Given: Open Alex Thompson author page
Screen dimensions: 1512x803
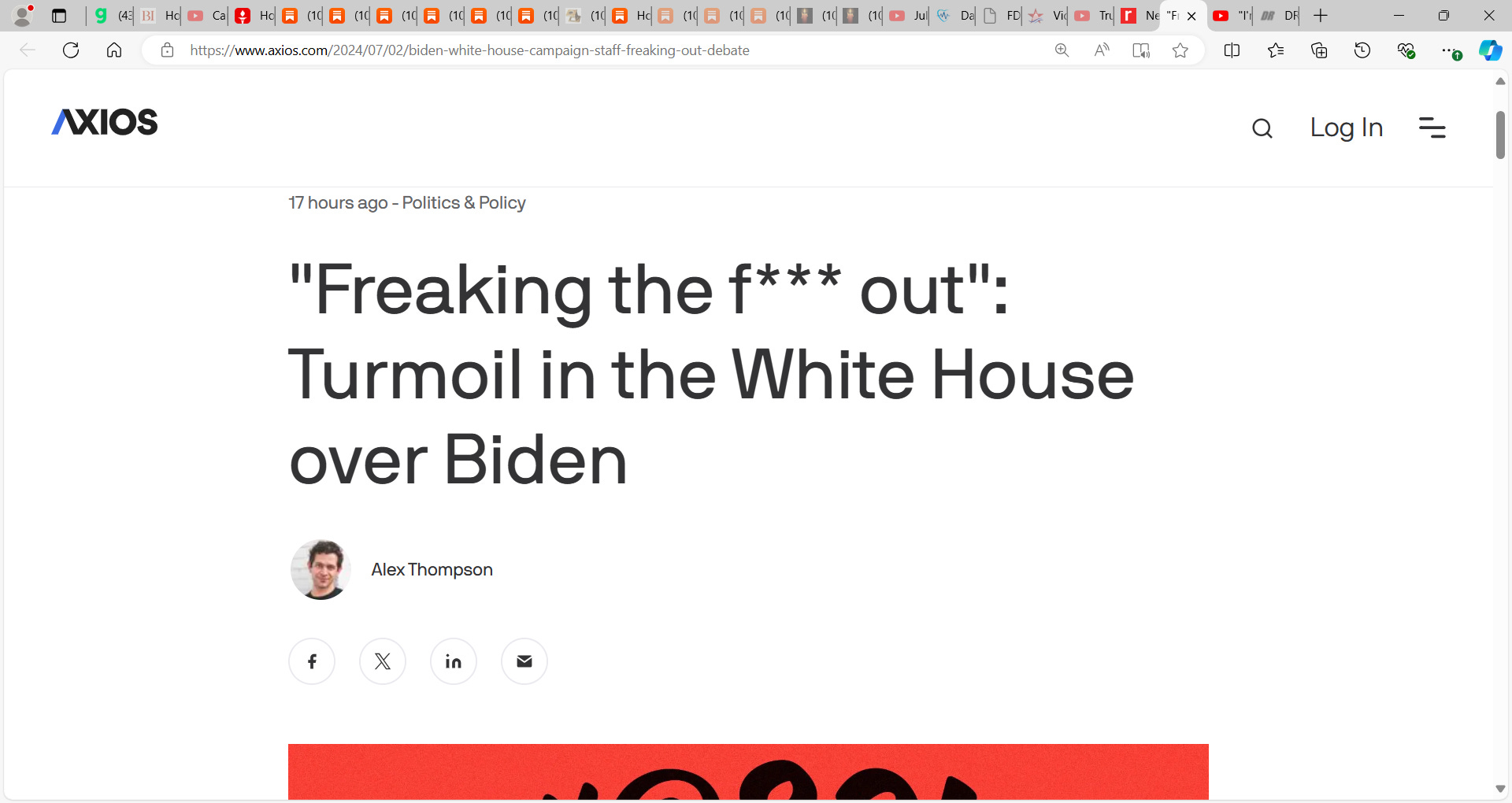Looking at the screenshot, I should point(432,569).
